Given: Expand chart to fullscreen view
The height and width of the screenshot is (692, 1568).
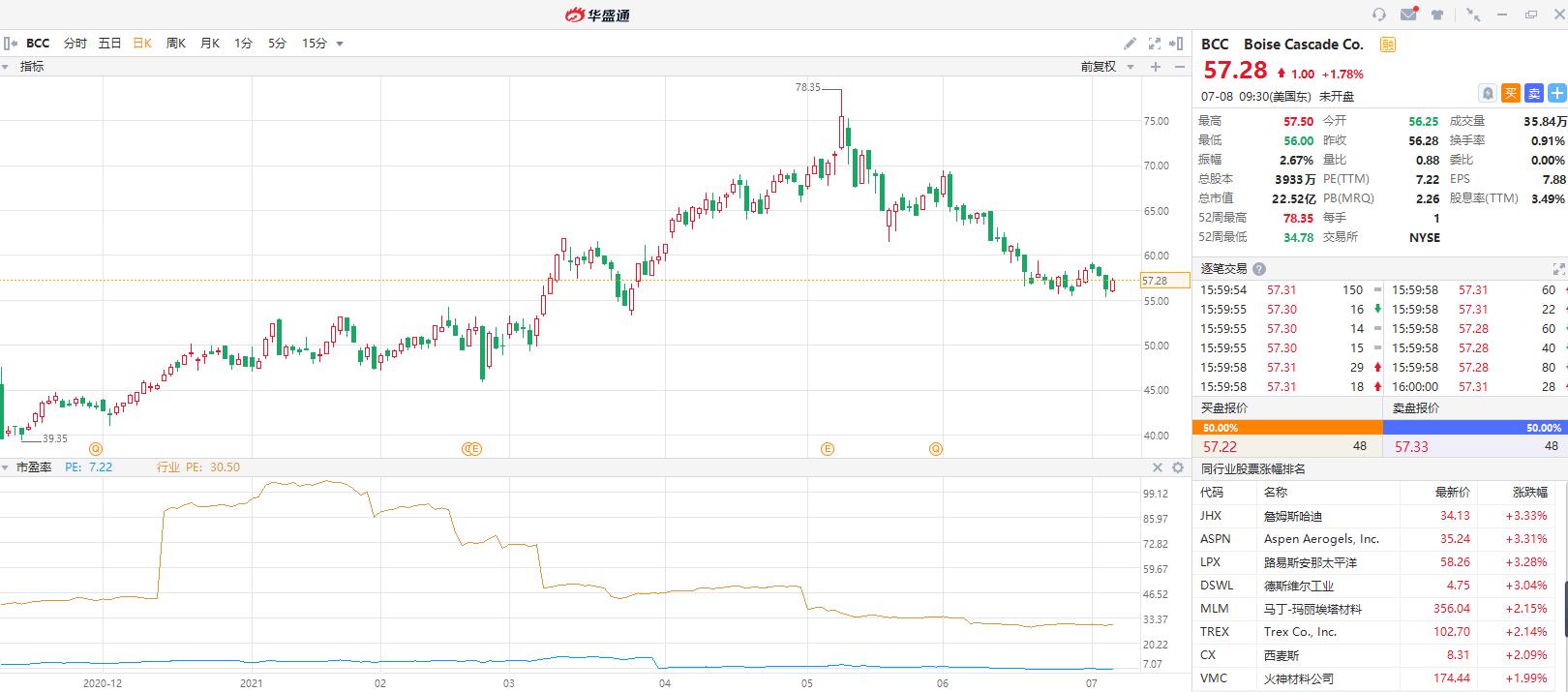Looking at the screenshot, I should [x=1154, y=44].
